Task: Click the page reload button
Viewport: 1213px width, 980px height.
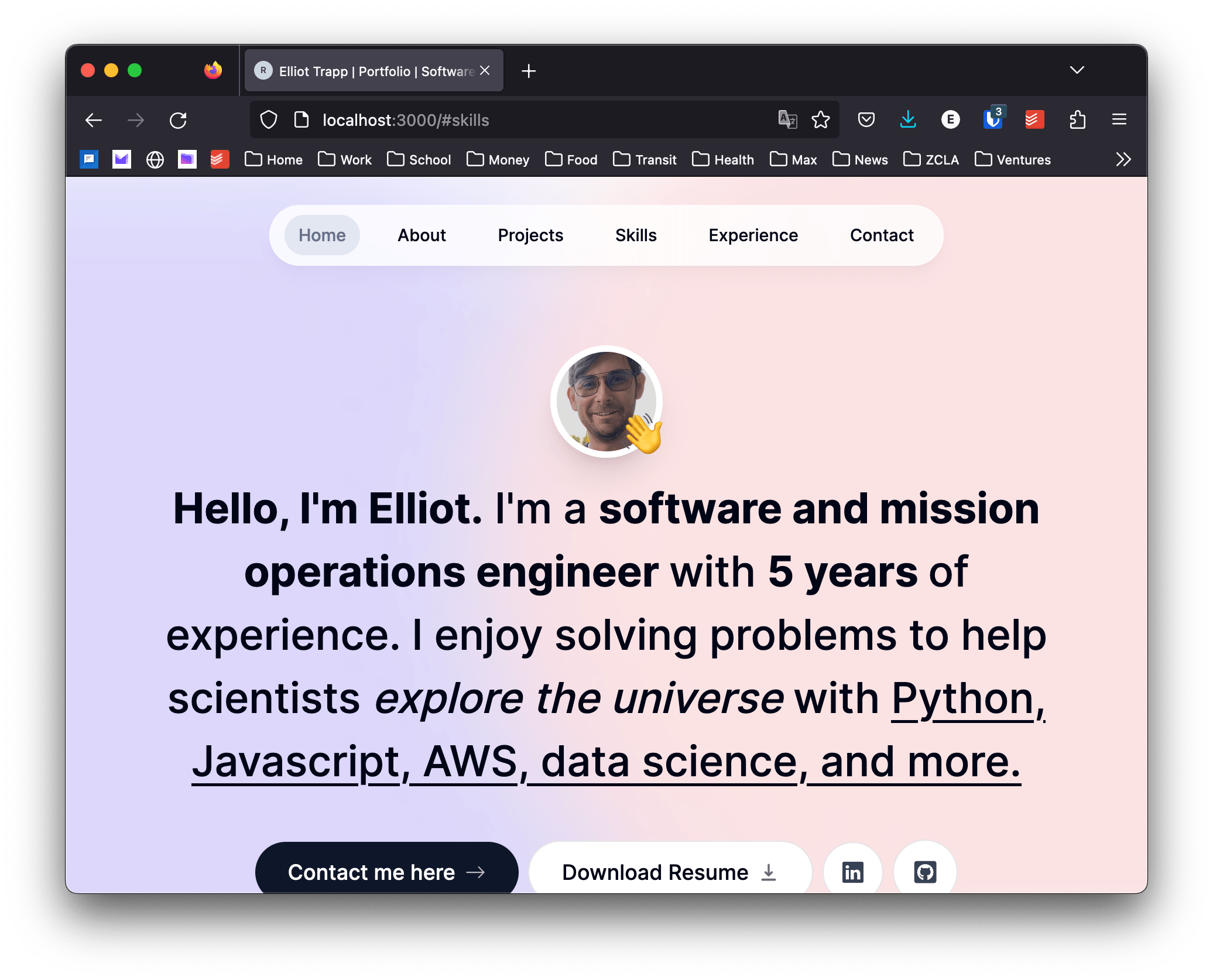Action: click(x=179, y=120)
